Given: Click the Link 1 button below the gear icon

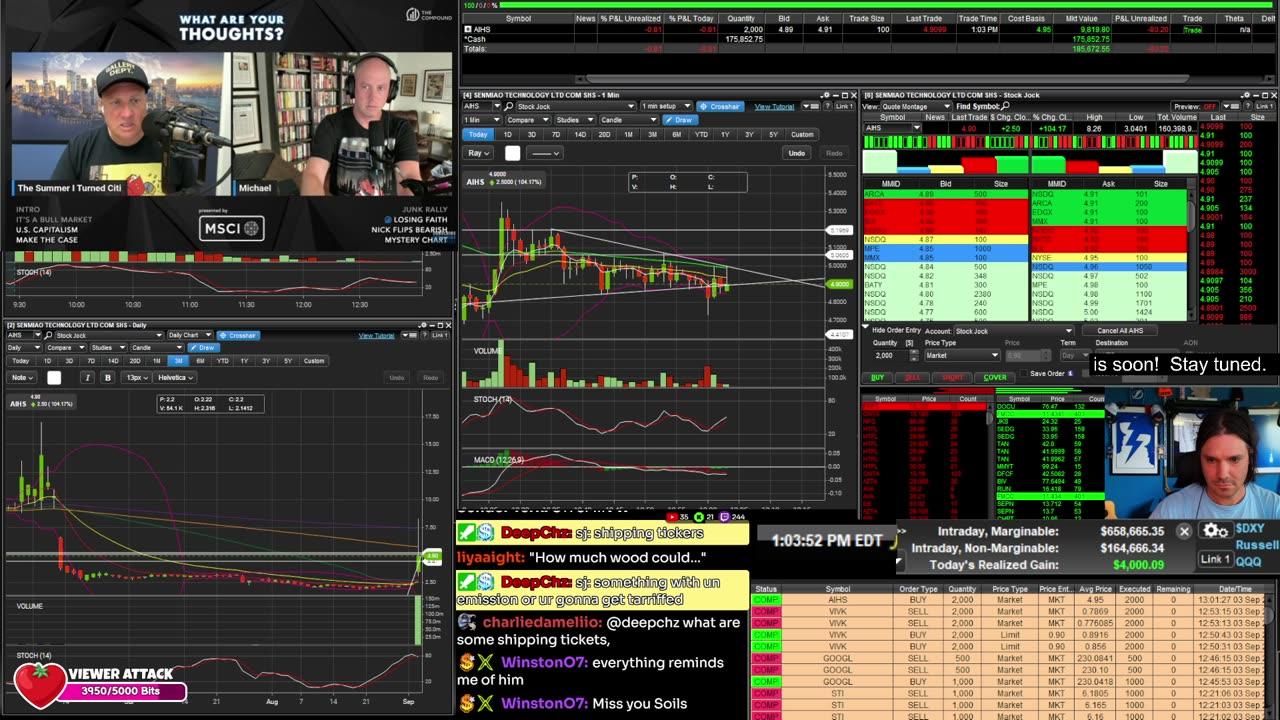Looking at the screenshot, I should click(1215, 559).
